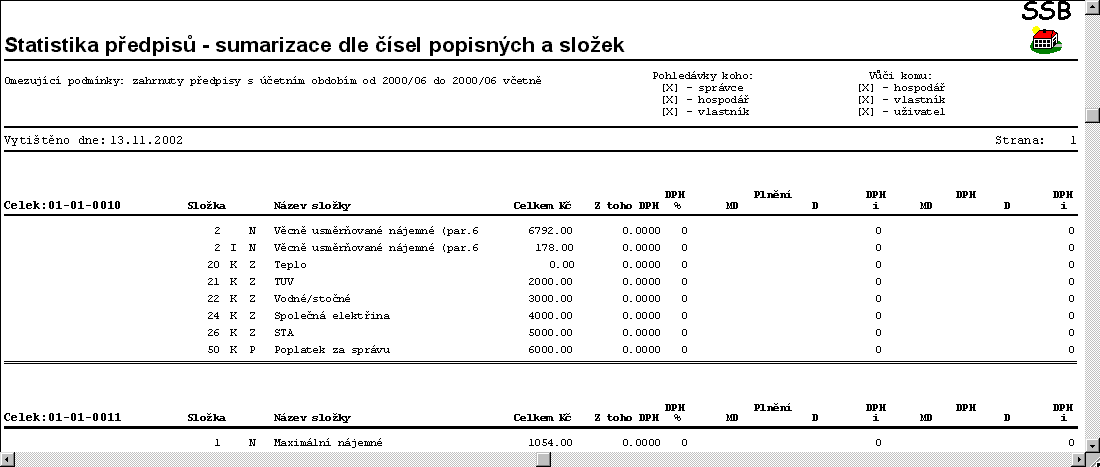Image resolution: width=1100 pixels, height=467 pixels.
Task: Toggle the vlastník checkbox under Vůči komu
Action: (865, 100)
